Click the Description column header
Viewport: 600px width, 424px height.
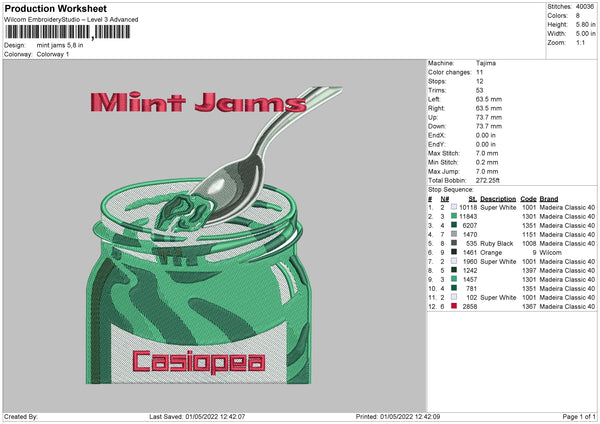pos(498,199)
